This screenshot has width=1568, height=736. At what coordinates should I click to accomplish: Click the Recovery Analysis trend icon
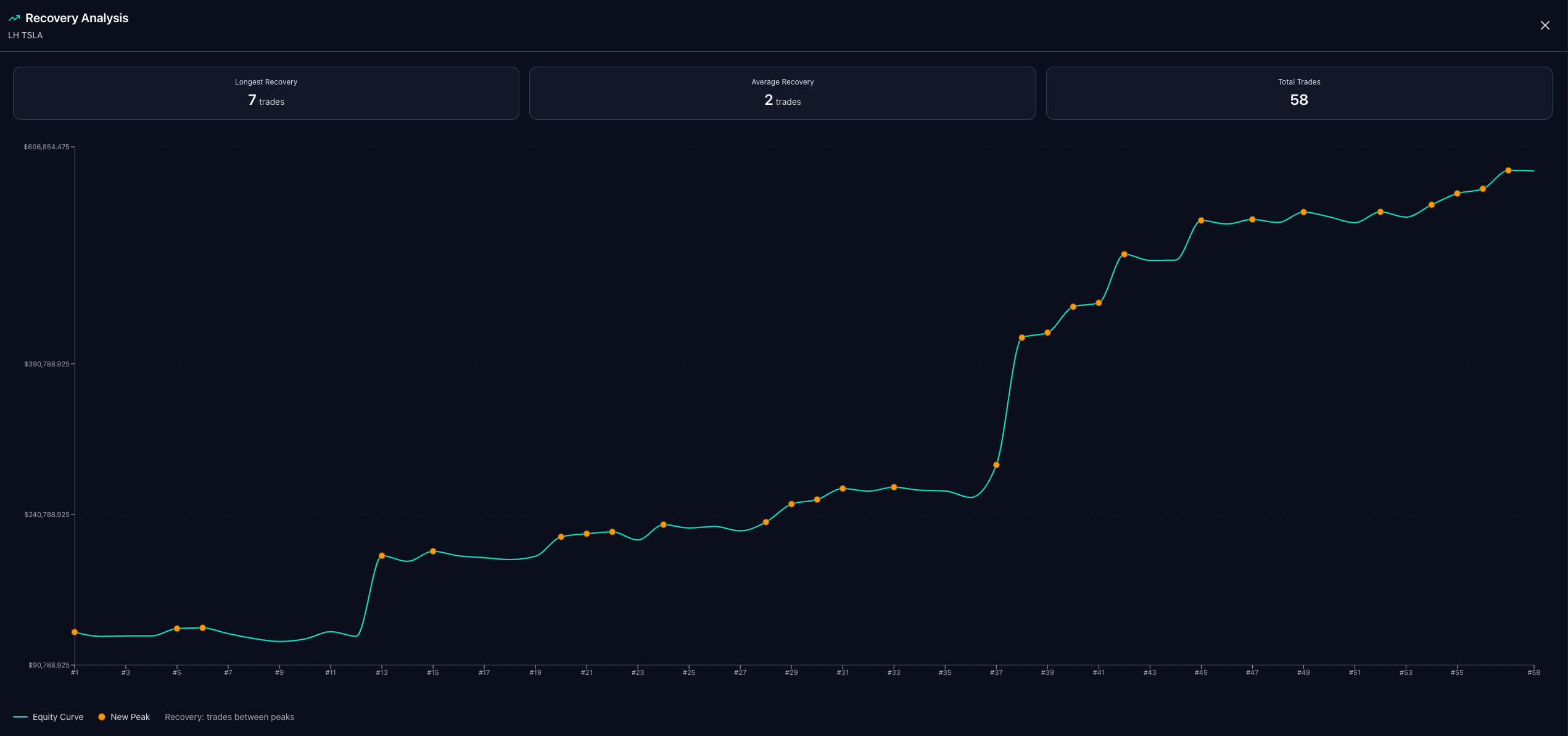tap(14, 18)
